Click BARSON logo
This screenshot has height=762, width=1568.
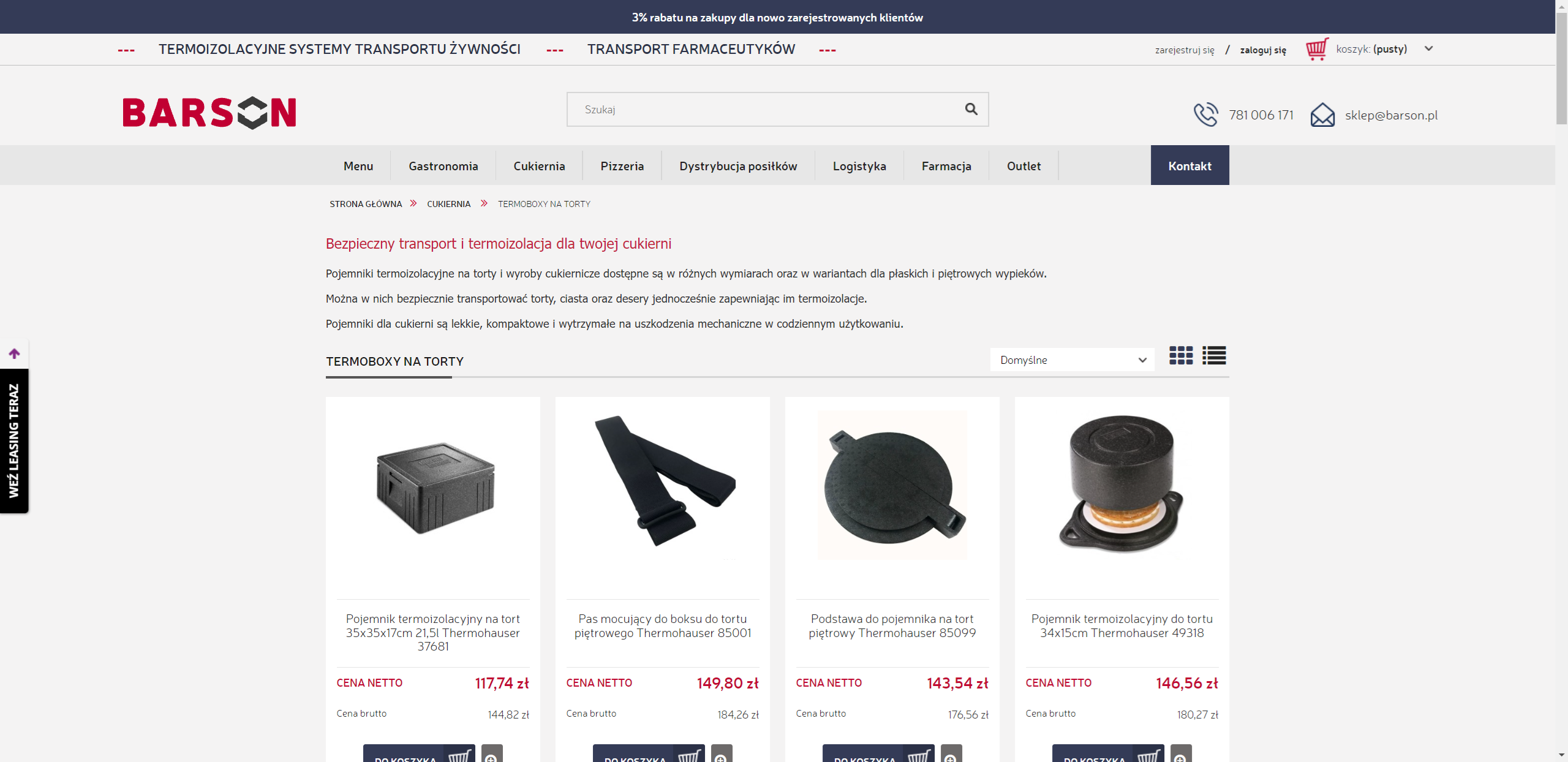[209, 113]
